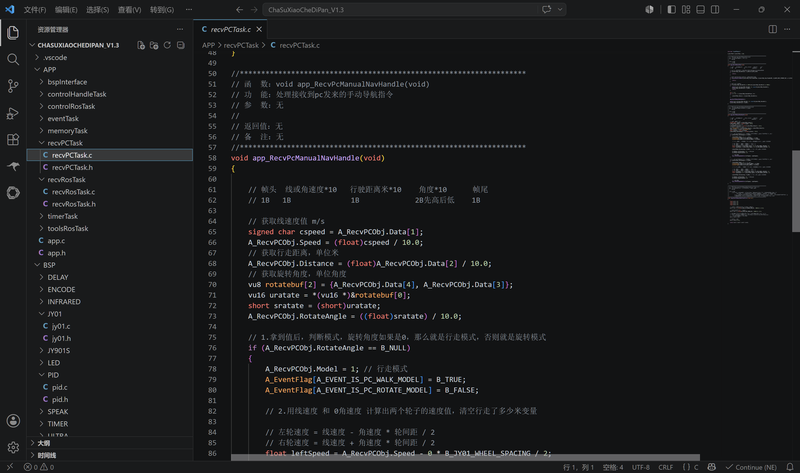Image resolution: width=800 pixels, height=473 pixels.
Task: Click the Copilot status icon in status bar
Action: [712, 467]
